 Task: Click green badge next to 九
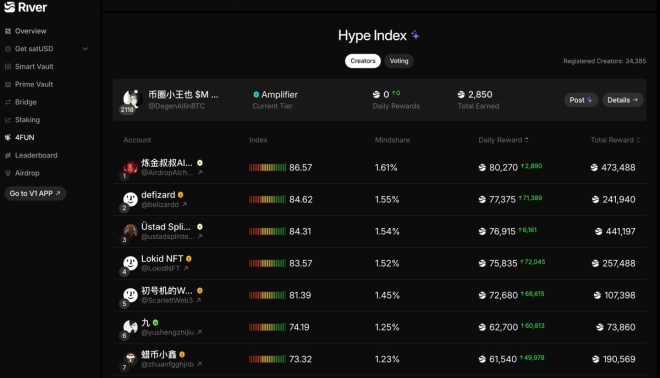coord(155,322)
